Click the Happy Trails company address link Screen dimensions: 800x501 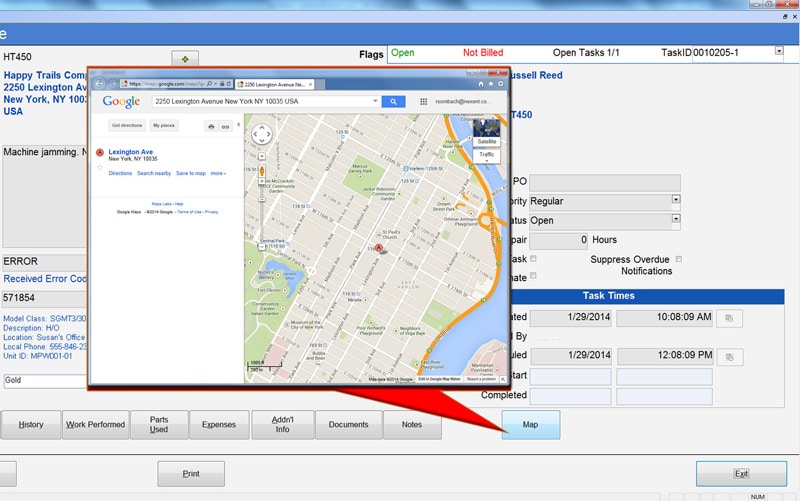pos(45,93)
